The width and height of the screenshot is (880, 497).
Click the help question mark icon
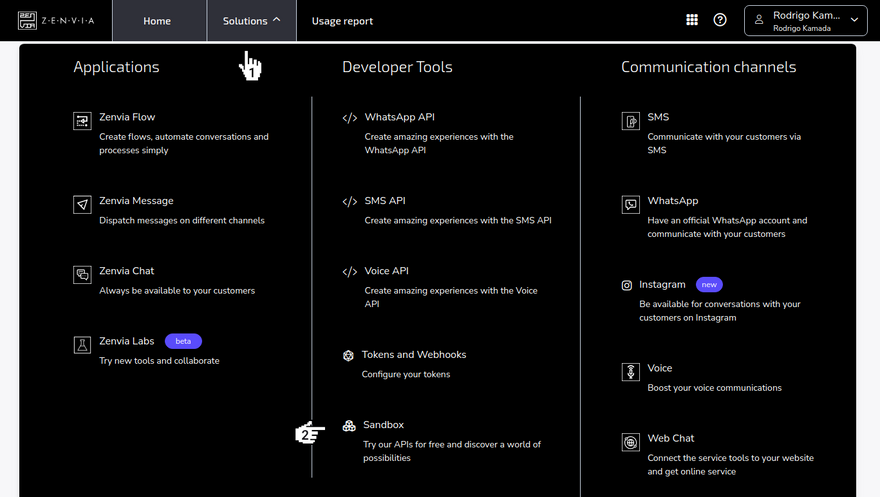point(720,20)
